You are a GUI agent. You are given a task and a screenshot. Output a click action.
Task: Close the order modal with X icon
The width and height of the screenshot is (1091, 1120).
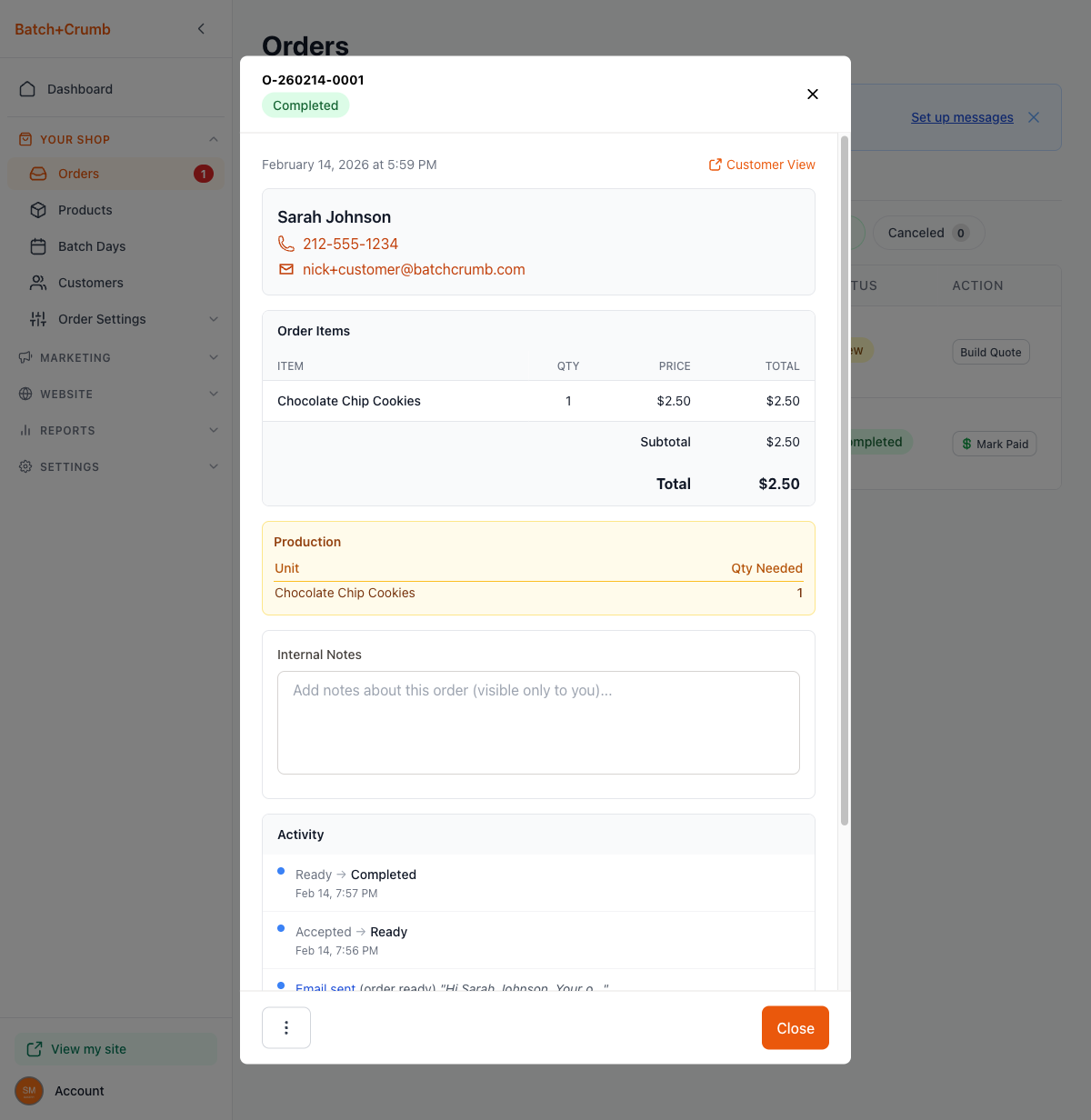(x=813, y=95)
